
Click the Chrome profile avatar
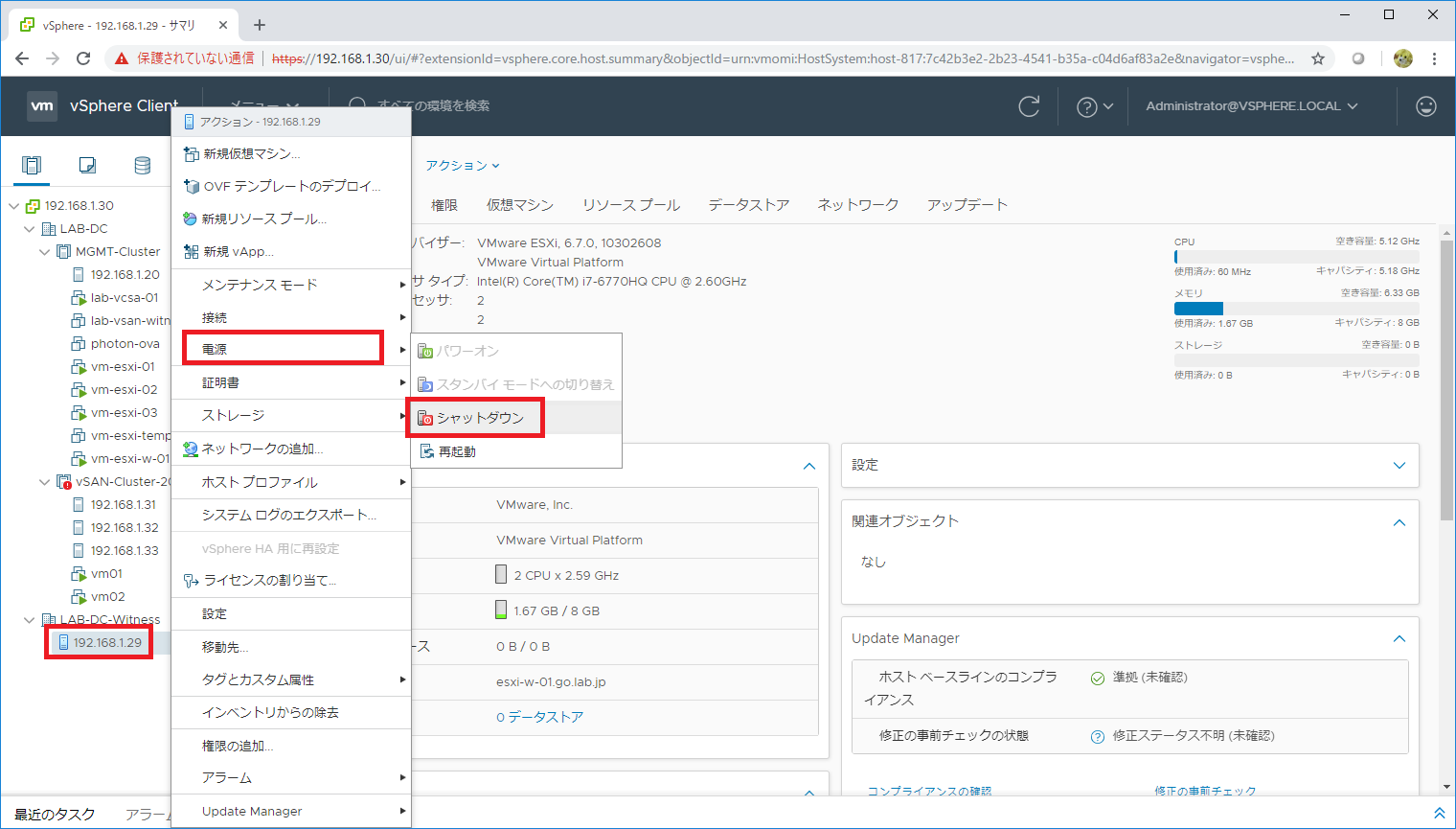point(1403,58)
